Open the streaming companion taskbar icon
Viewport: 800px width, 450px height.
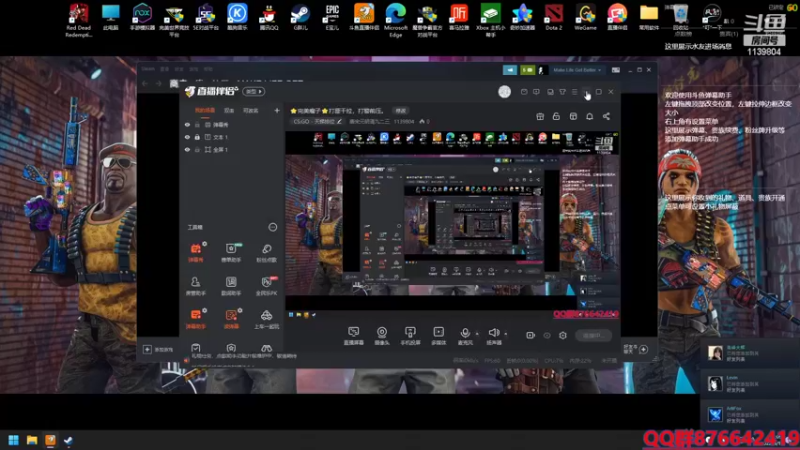(x=50, y=440)
